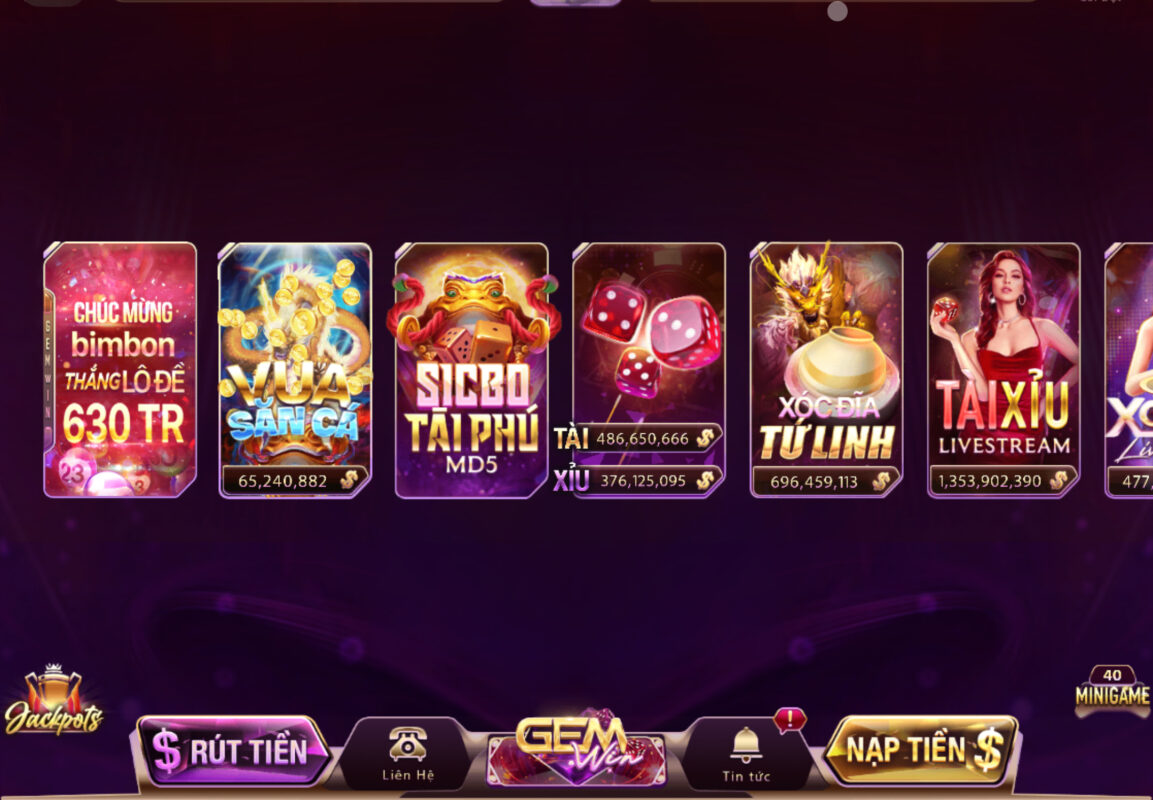Click the Rút Tiền withdraw button
The width and height of the screenshot is (1153, 800).
tap(234, 751)
